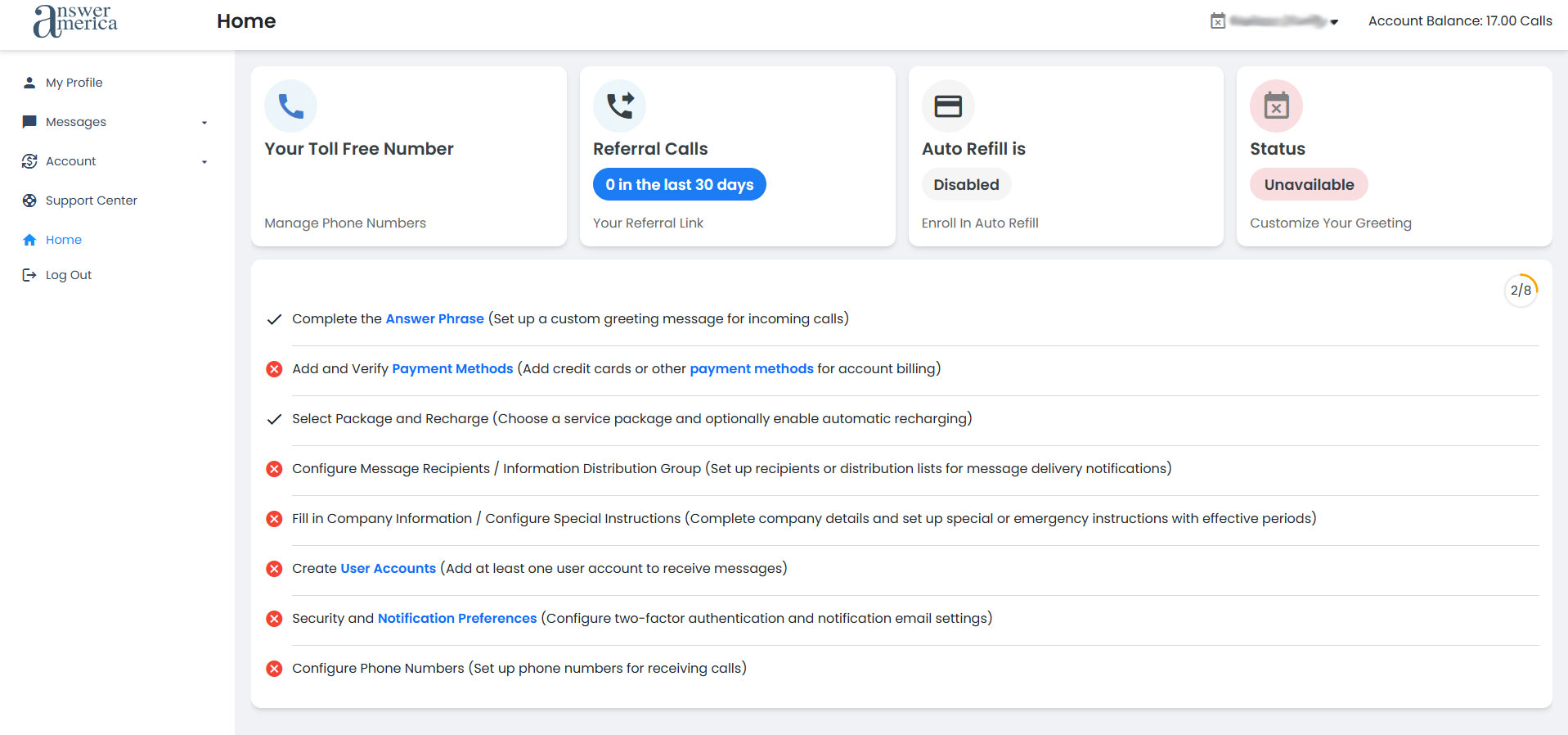Viewport: 1568px width, 735px height.
Task: Click the Answer America logo
Action: click(x=75, y=21)
